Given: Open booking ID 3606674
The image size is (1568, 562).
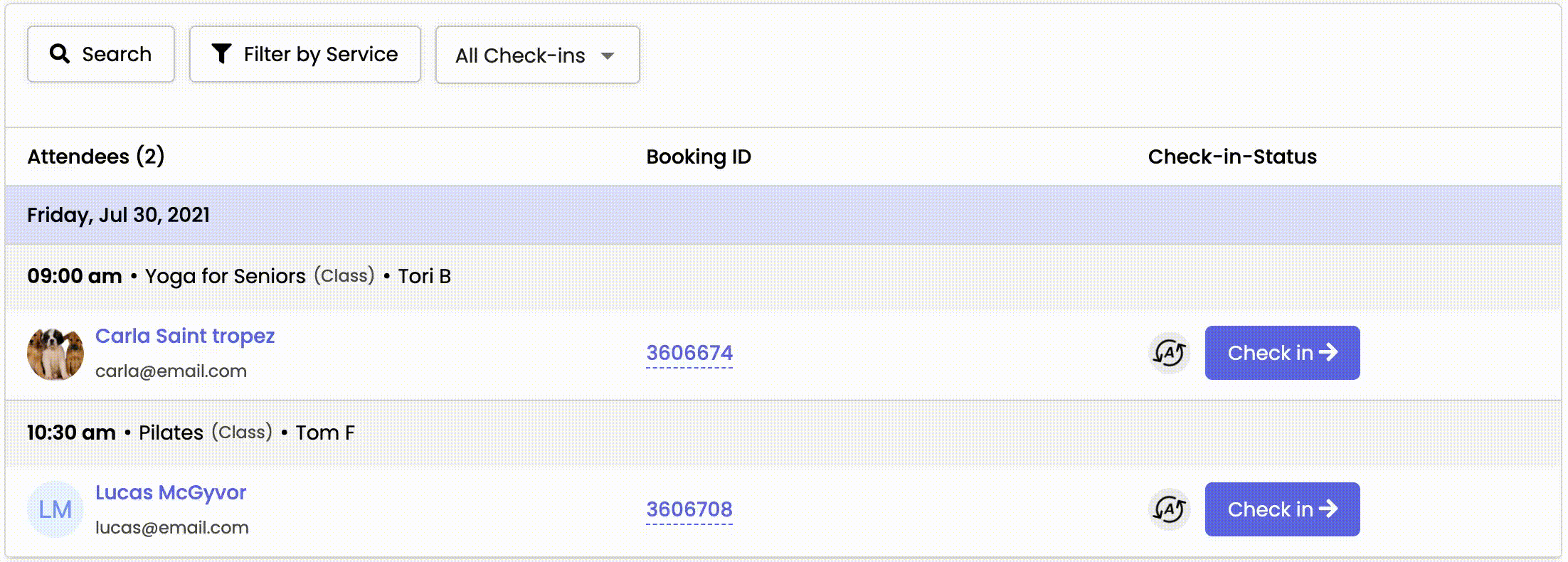Looking at the screenshot, I should [x=689, y=353].
